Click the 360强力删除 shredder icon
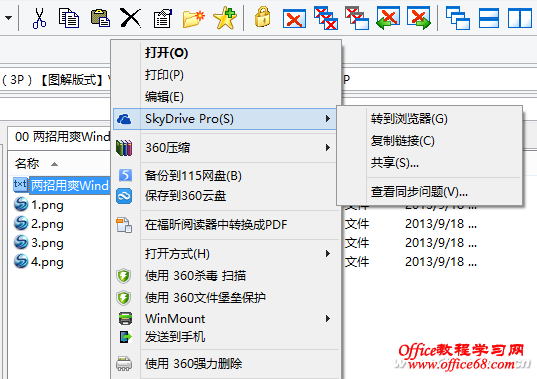The width and height of the screenshot is (537, 379). coord(124,364)
